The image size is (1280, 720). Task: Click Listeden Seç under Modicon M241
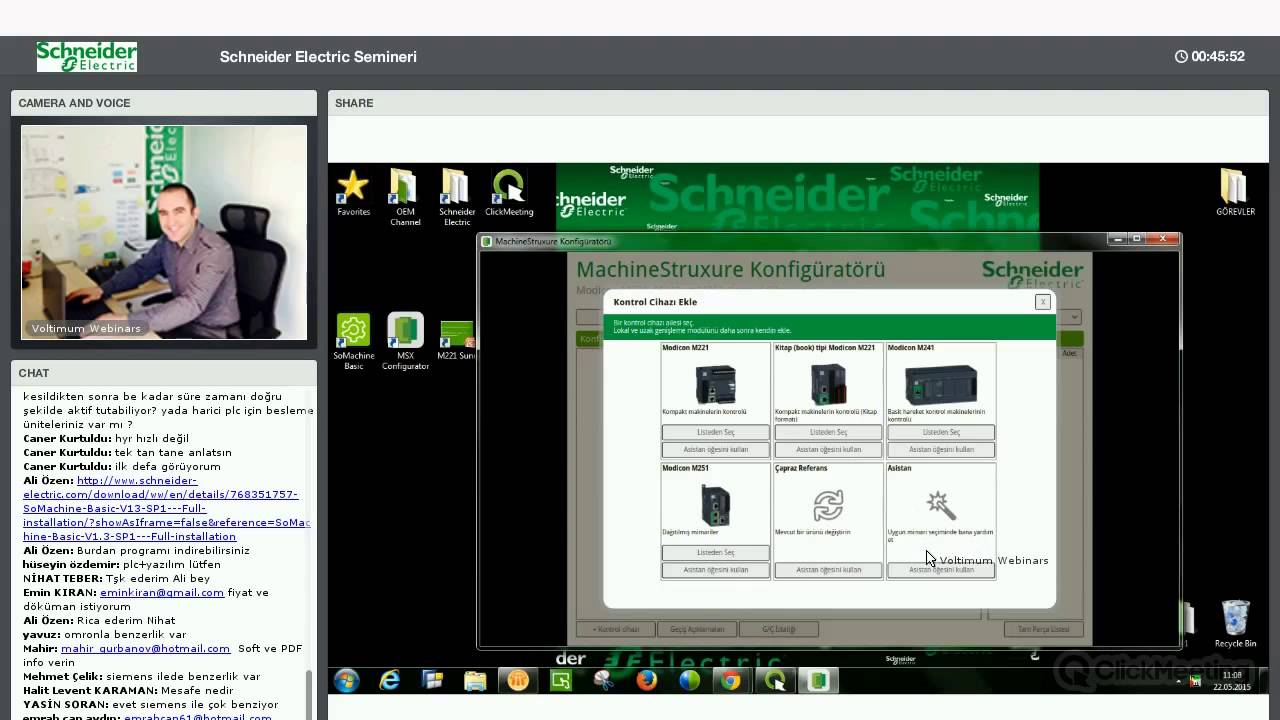pos(941,432)
